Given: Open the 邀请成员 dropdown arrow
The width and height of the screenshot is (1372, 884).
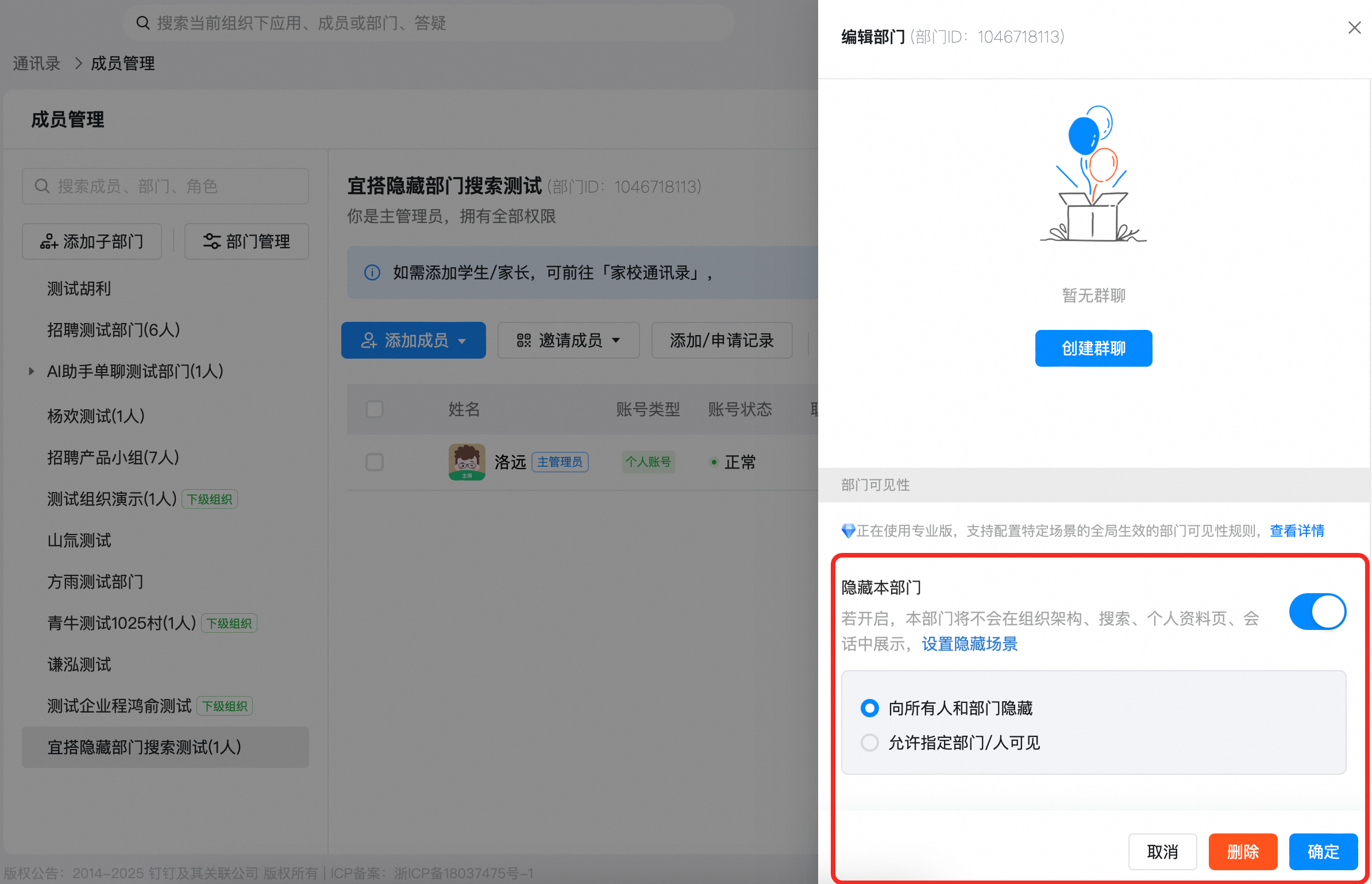Looking at the screenshot, I should (616, 340).
